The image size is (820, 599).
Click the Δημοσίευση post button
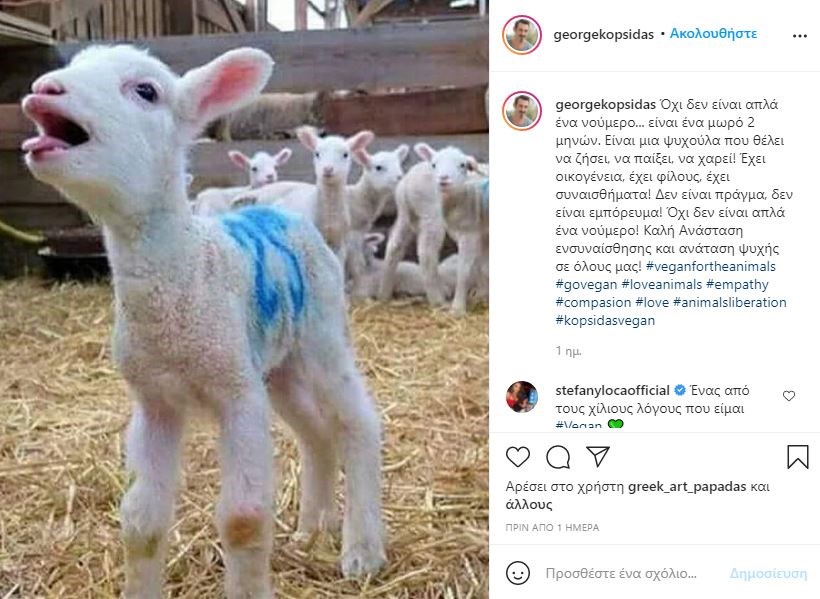pyautogui.click(x=768, y=573)
